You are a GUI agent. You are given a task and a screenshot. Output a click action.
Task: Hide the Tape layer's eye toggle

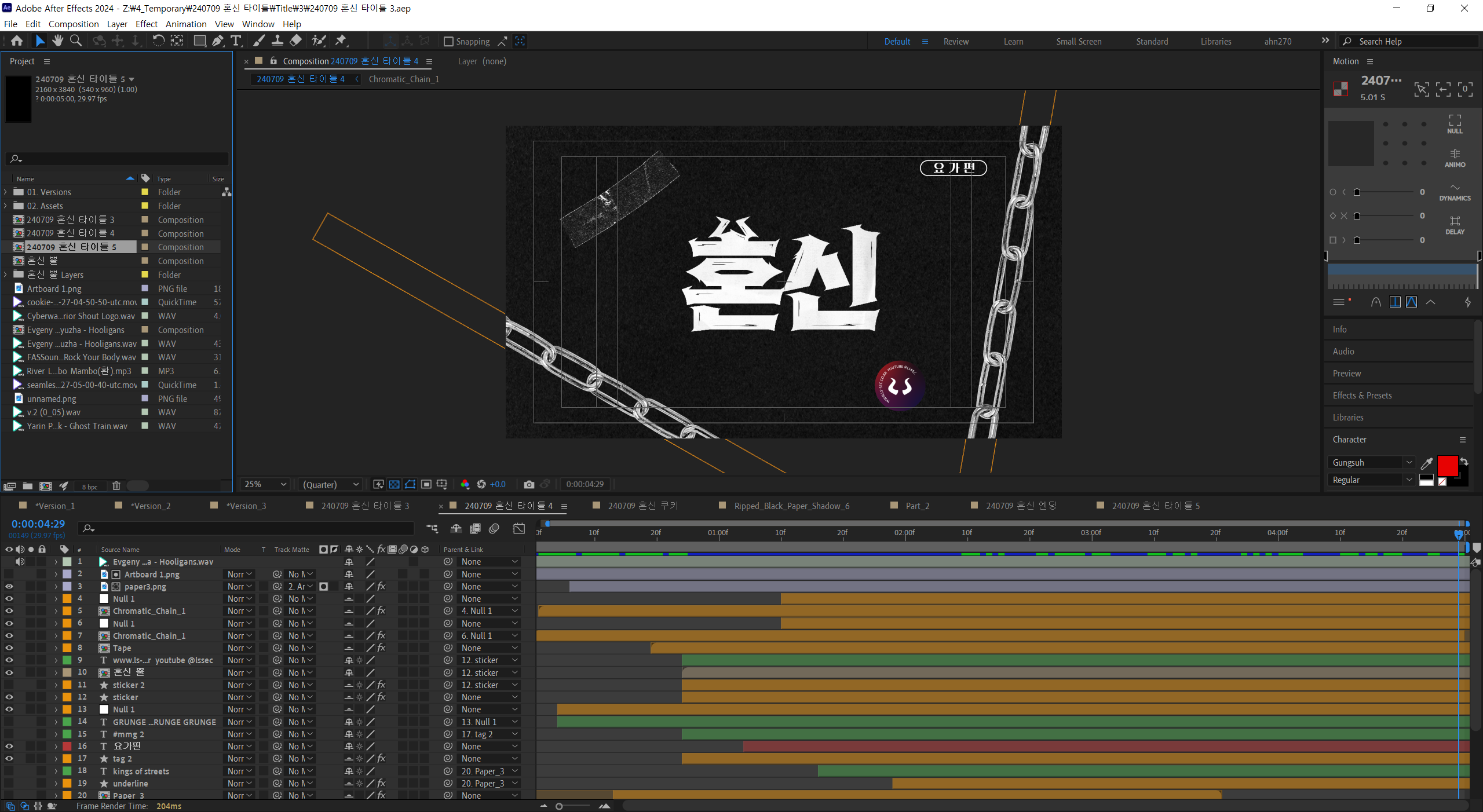[9, 648]
